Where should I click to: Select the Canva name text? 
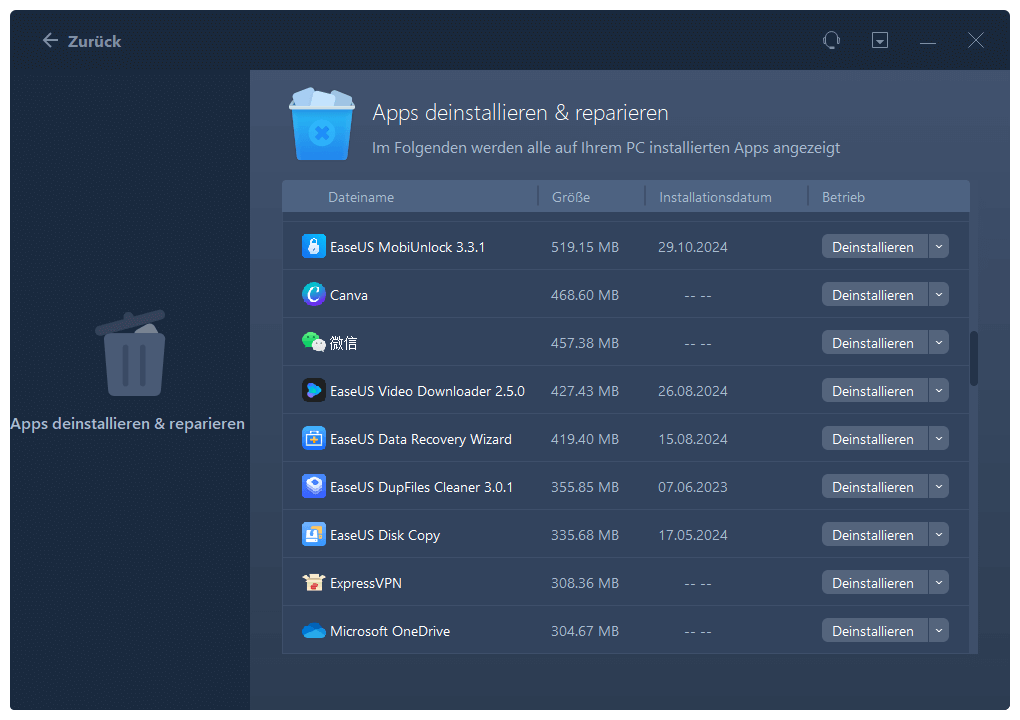pos(349,295)
